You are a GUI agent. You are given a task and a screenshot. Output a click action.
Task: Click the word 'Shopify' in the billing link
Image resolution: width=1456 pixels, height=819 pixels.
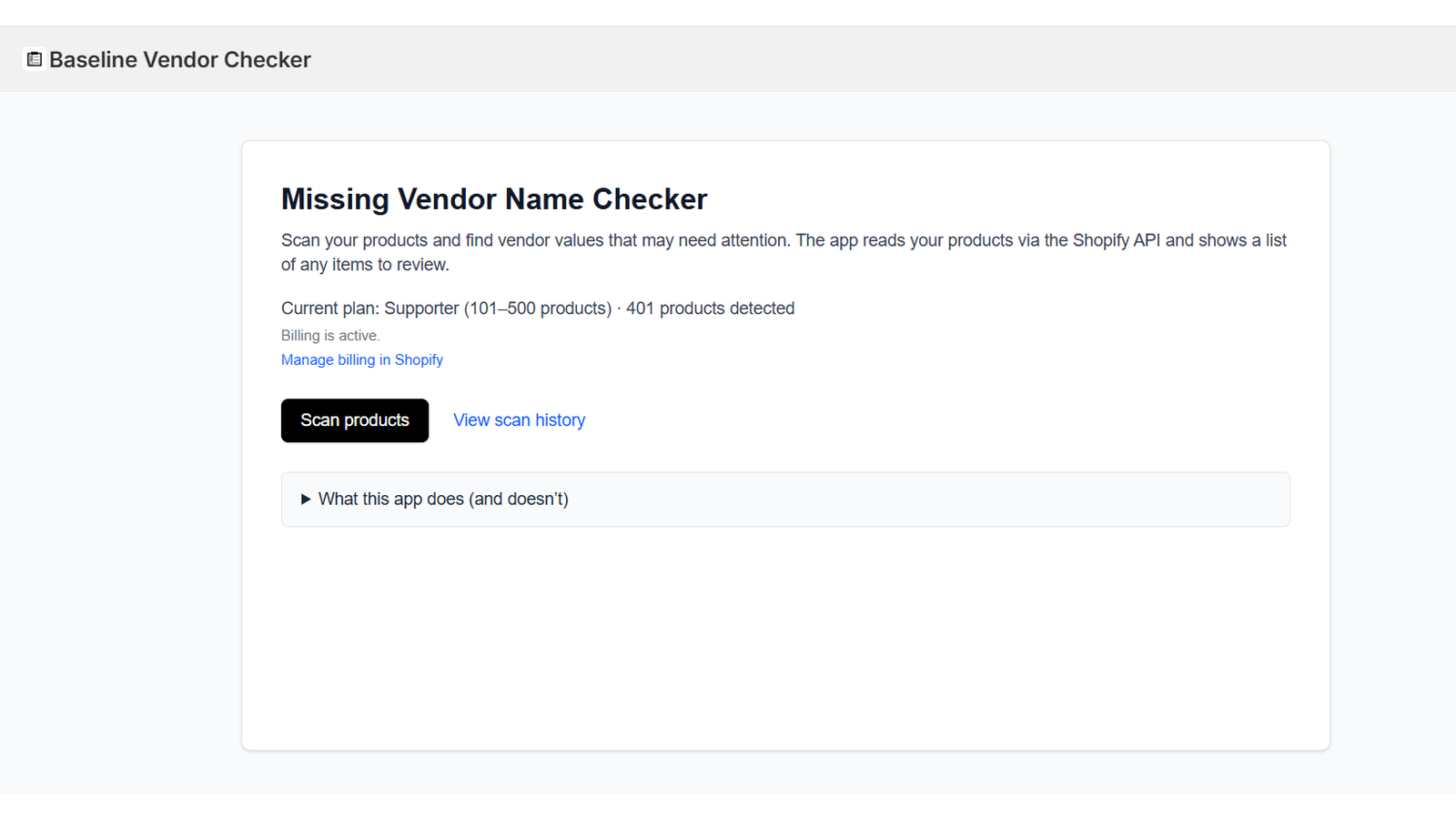[x=419, y=359]
